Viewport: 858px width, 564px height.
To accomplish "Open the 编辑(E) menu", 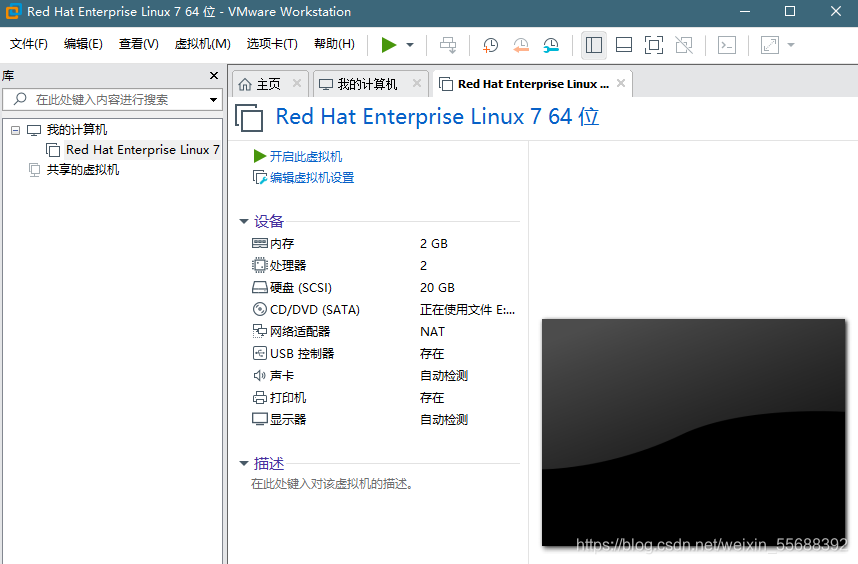I will (x=83, y=44).
